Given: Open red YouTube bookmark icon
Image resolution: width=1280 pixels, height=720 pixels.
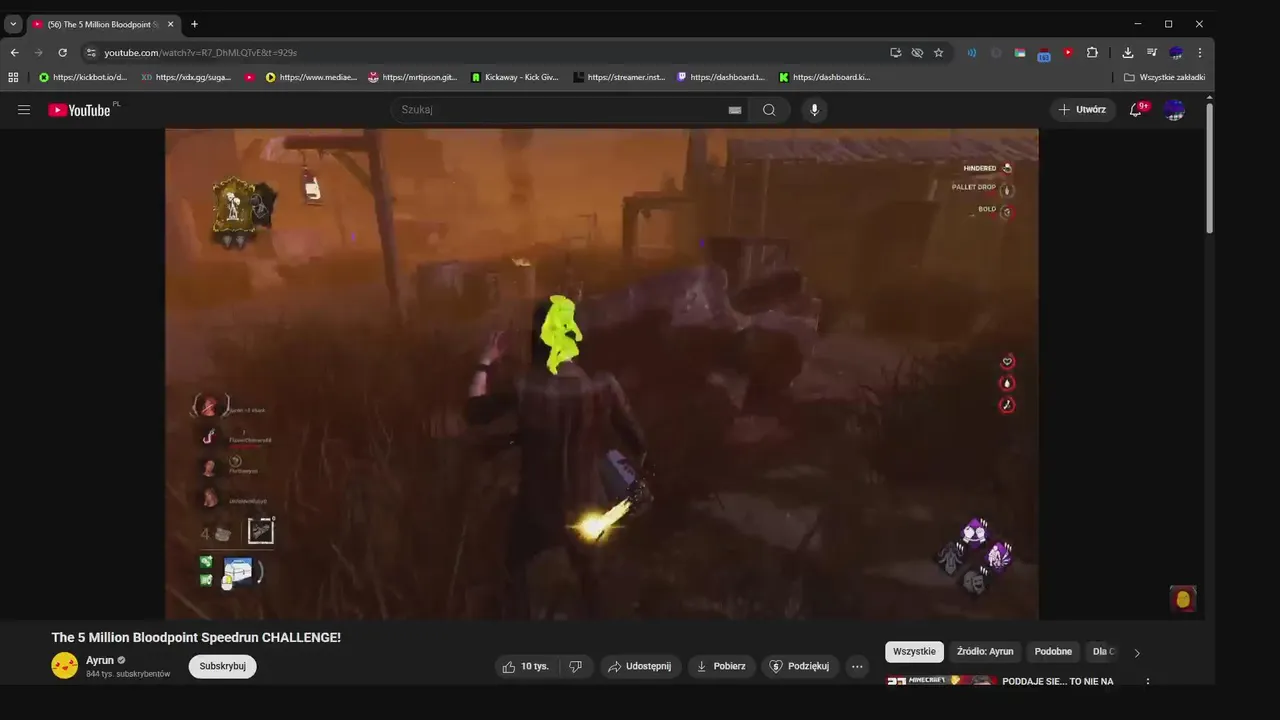Looking at the screenshot, I should [x=250, y=77].
